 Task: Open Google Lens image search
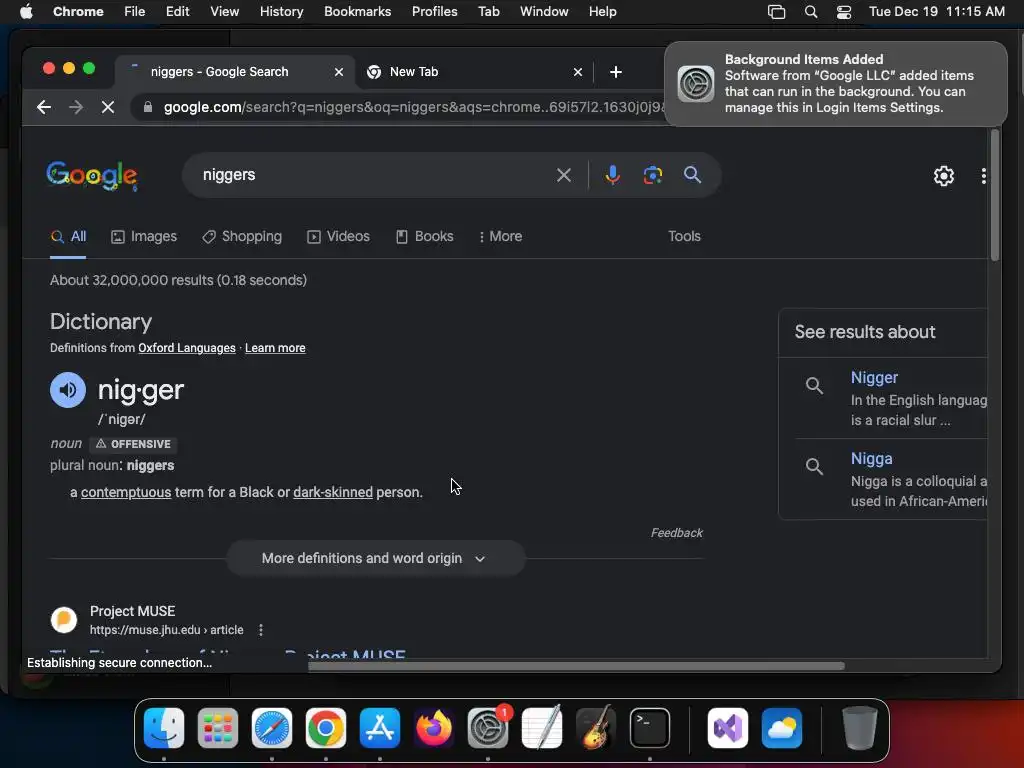point(652,175)
